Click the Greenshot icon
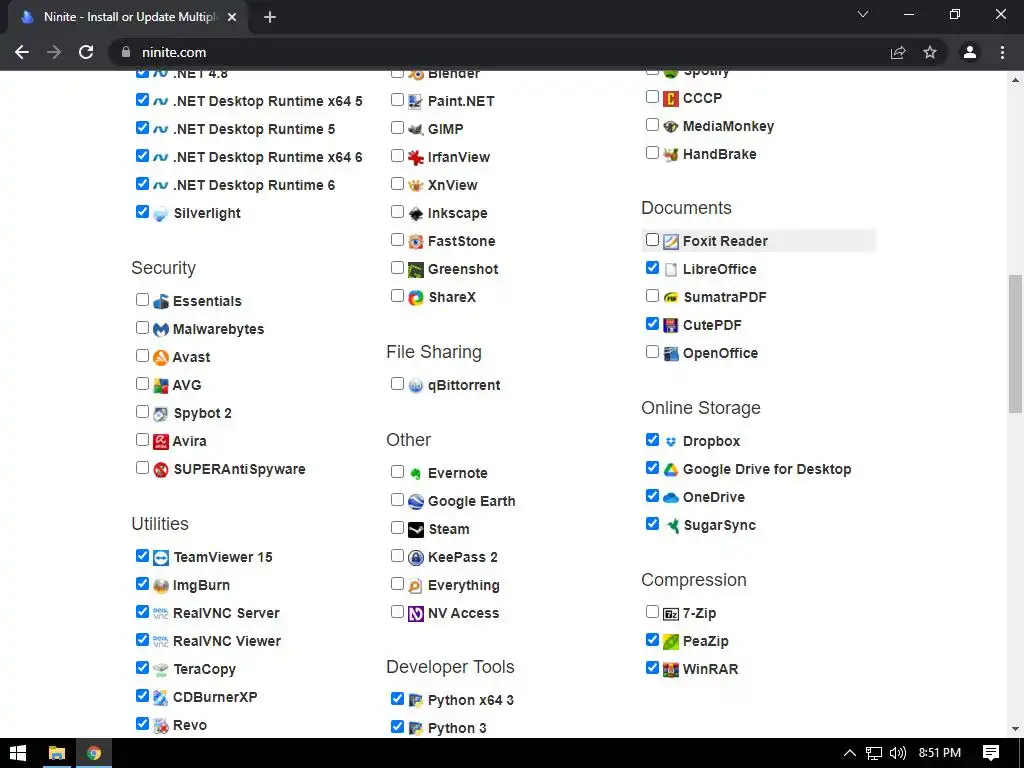 click(416, 270)
